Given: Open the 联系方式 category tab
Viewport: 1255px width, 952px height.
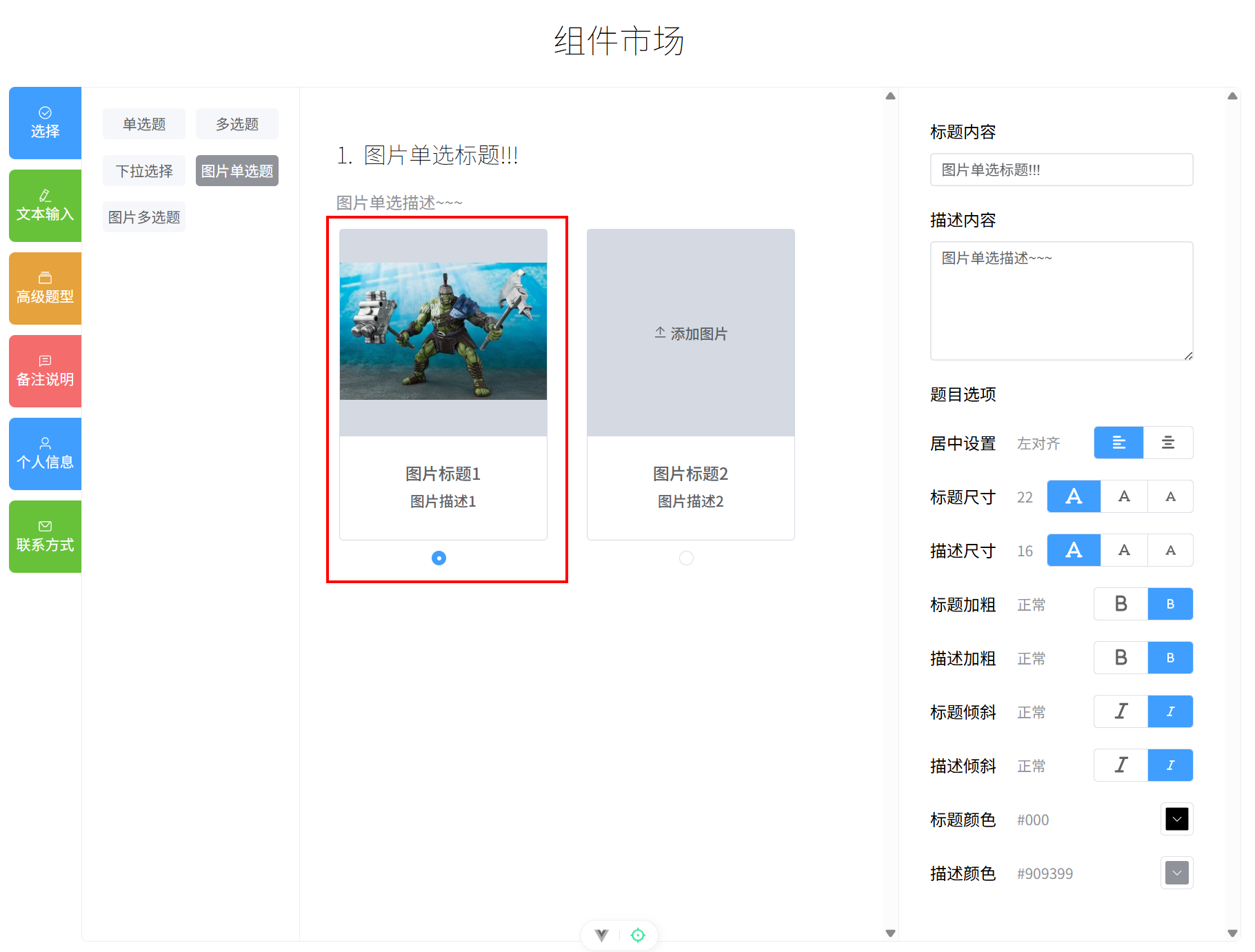Looking at the screenshot, I should click(x=46, y=537).
